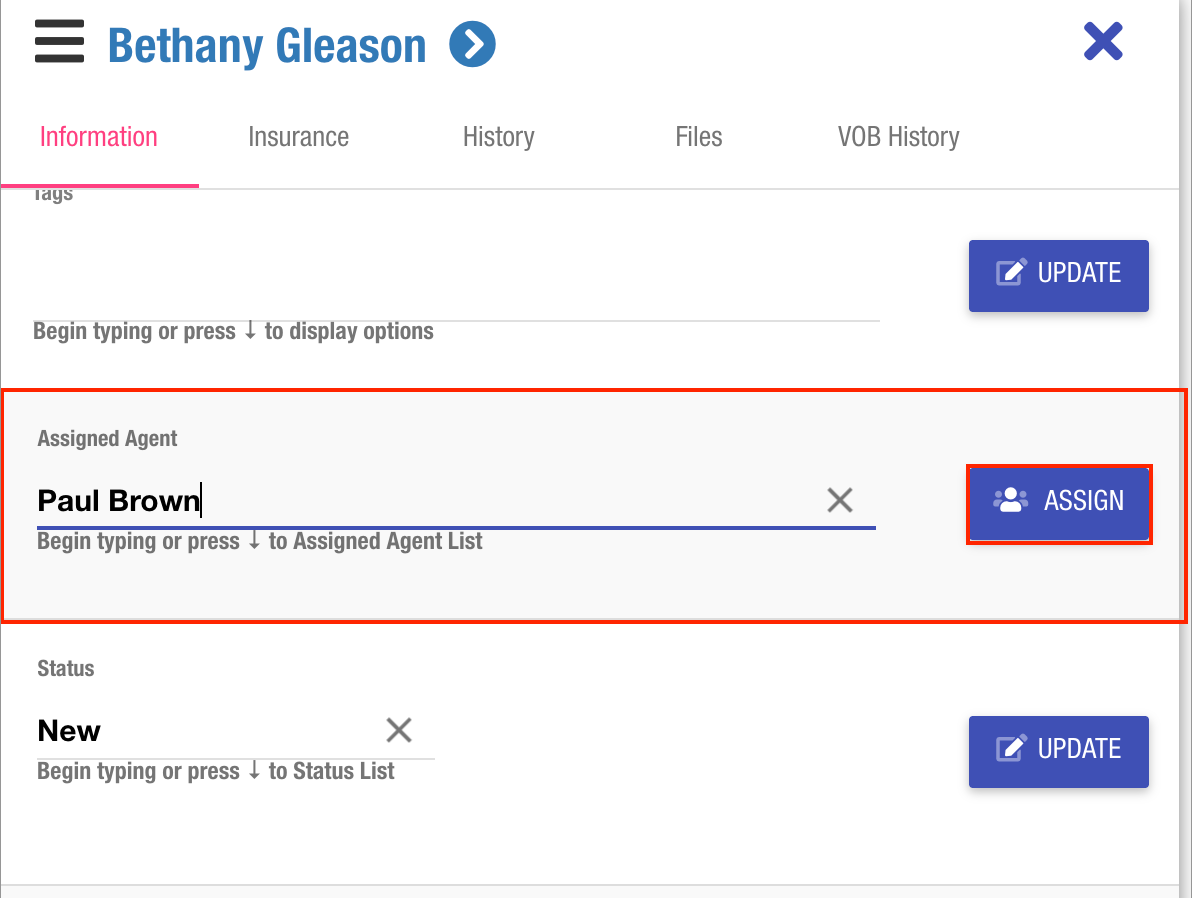Switch to the Information tab
The height and width of the screenshot is (898, 1192).
pos(99,137)
